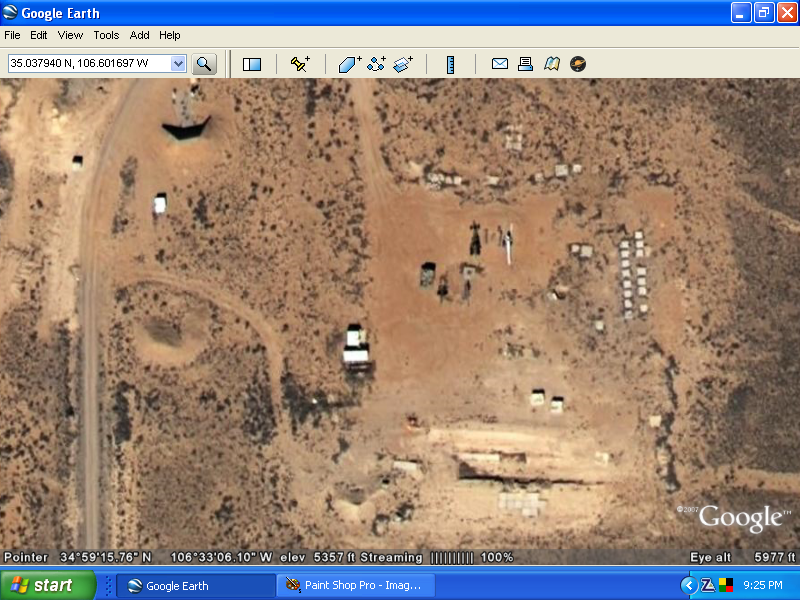Add a polygon tool icon
800x600 pixels.
point(350,64)
